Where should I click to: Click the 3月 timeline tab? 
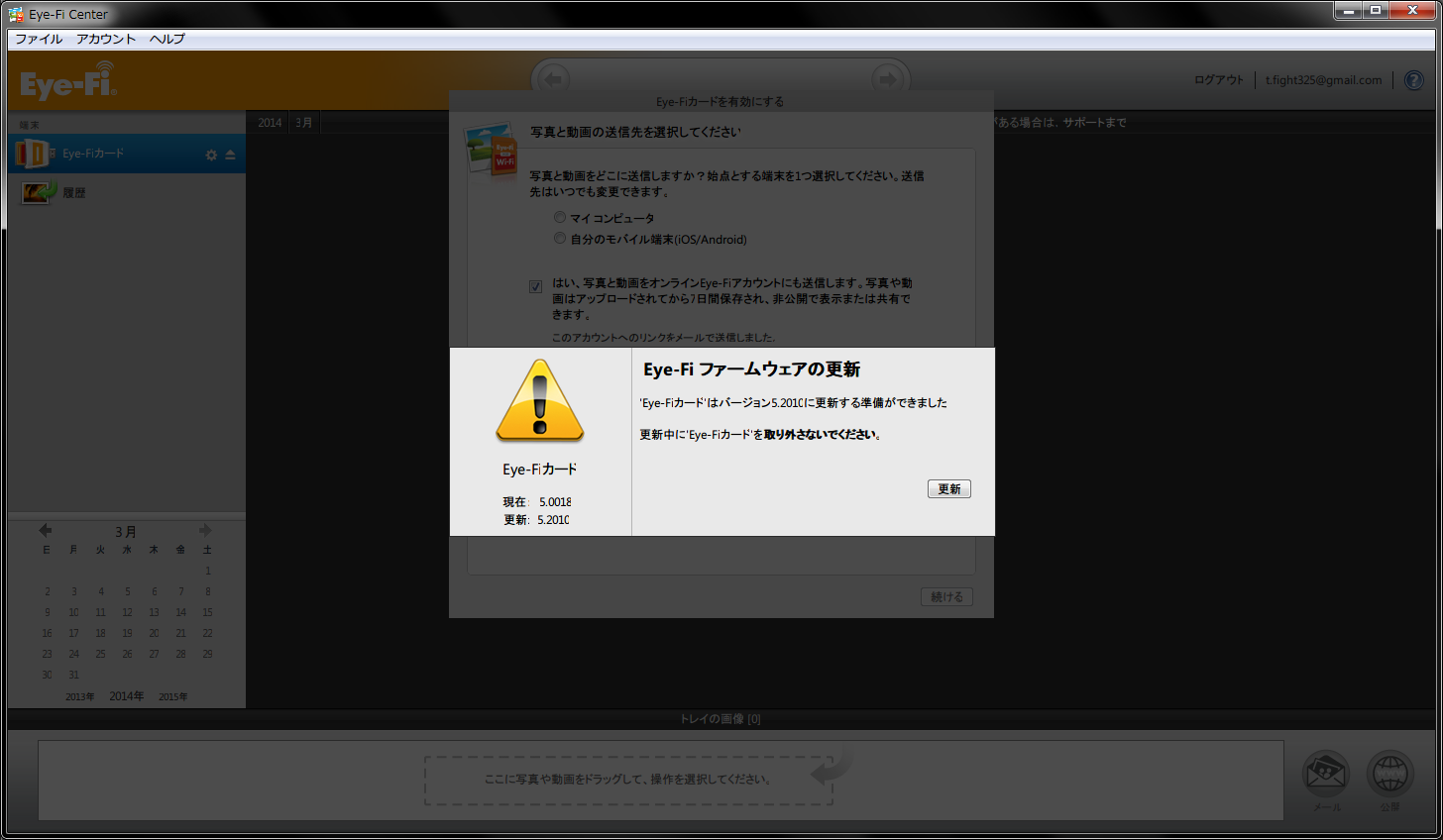pos(304,123)
